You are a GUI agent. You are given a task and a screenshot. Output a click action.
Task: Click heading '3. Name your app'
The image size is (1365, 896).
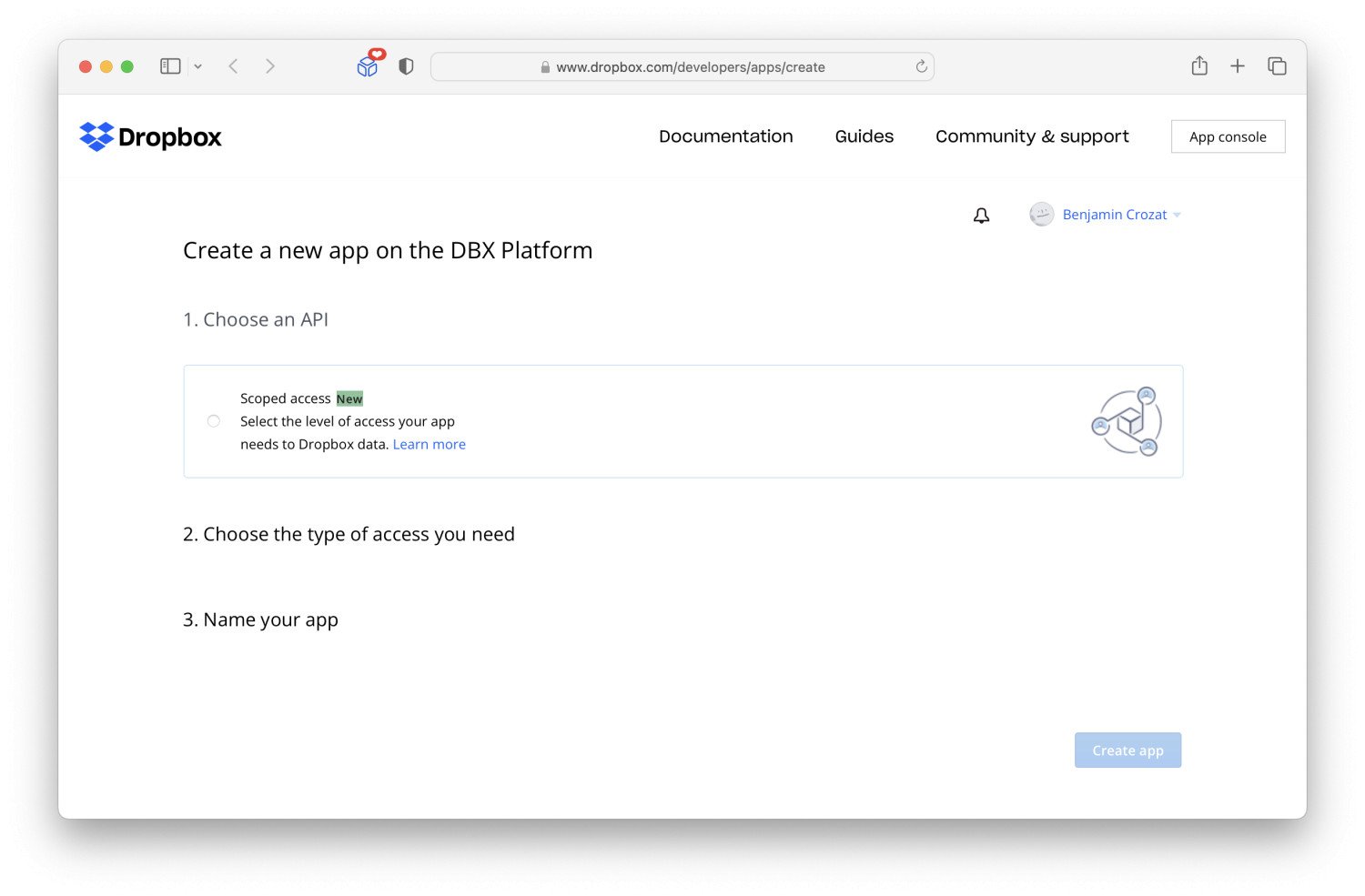pos(260,620)
